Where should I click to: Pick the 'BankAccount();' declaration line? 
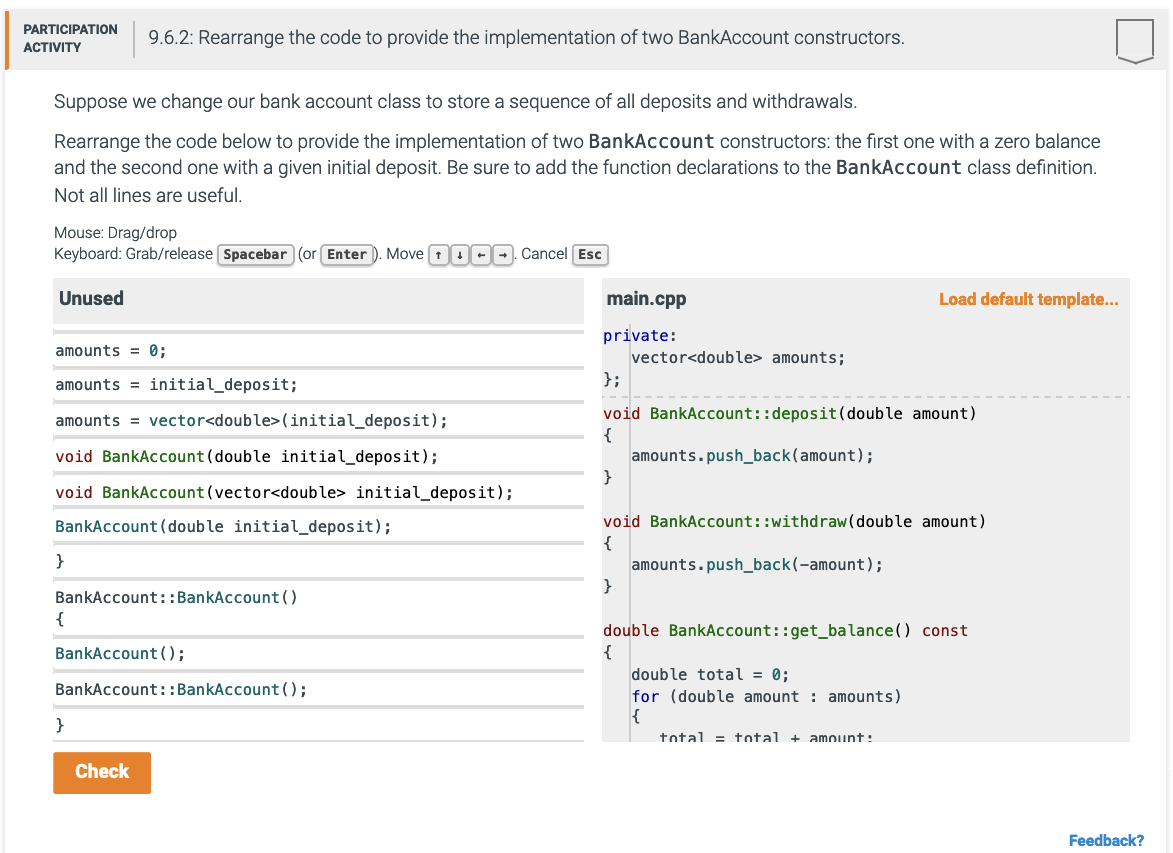click(x=120, y=654)
